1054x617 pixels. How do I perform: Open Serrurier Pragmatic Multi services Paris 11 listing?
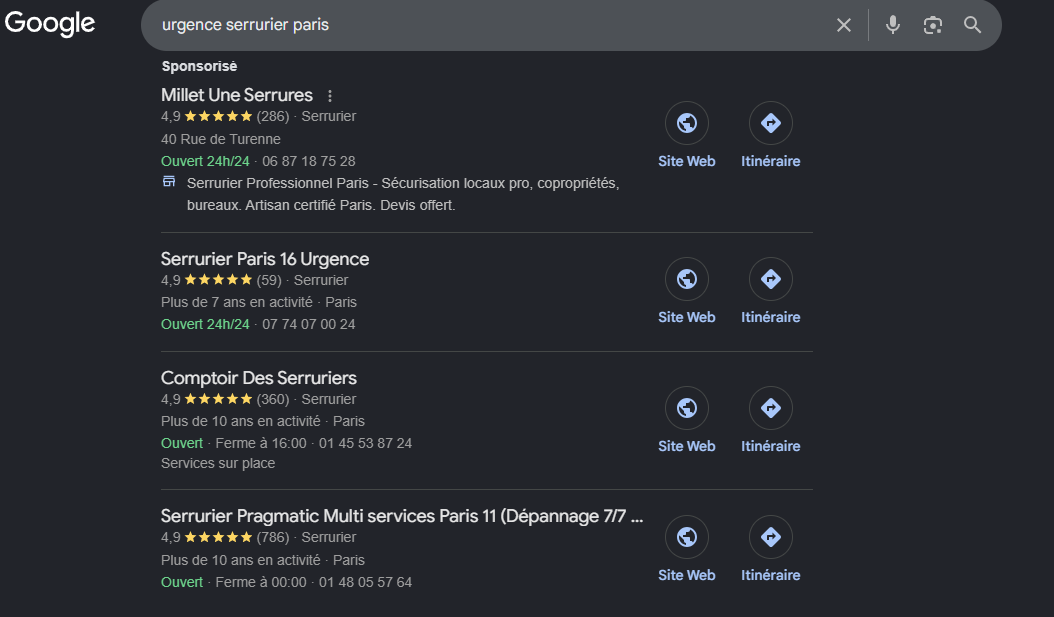[401, 516]
